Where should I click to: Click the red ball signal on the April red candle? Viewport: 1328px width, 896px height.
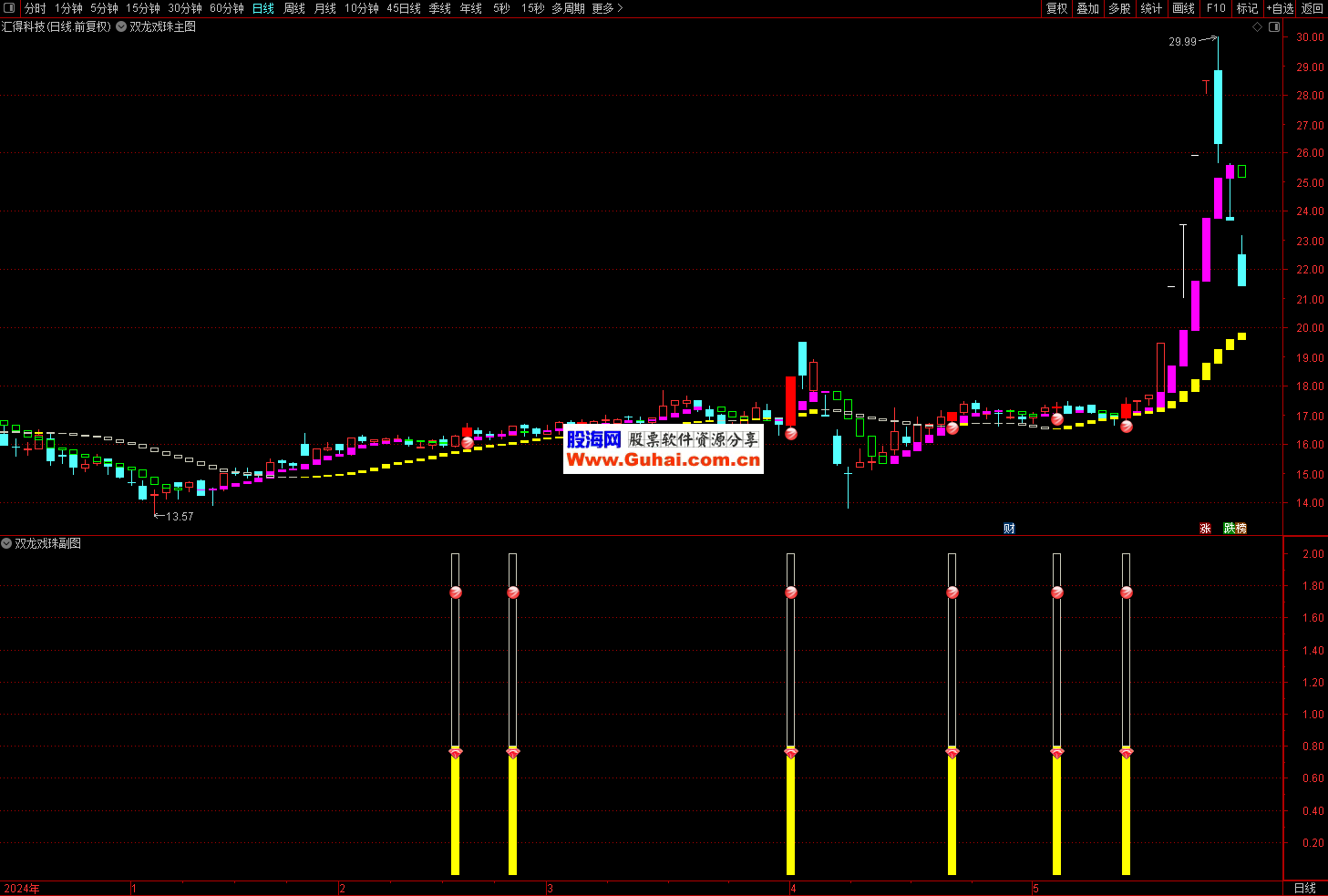click(x=791, y=434)
